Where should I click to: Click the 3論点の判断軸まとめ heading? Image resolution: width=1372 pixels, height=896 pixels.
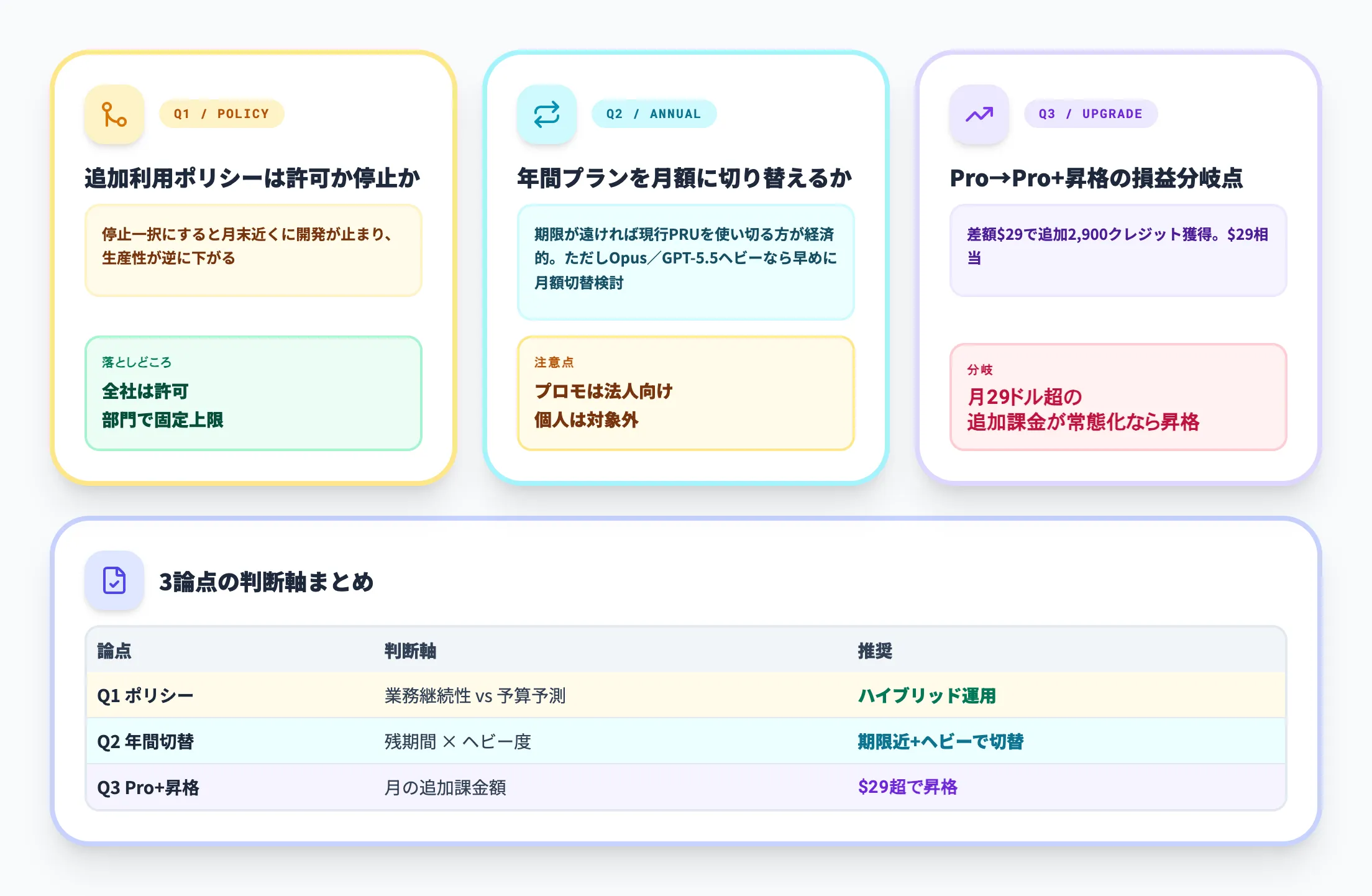point(267,582)
